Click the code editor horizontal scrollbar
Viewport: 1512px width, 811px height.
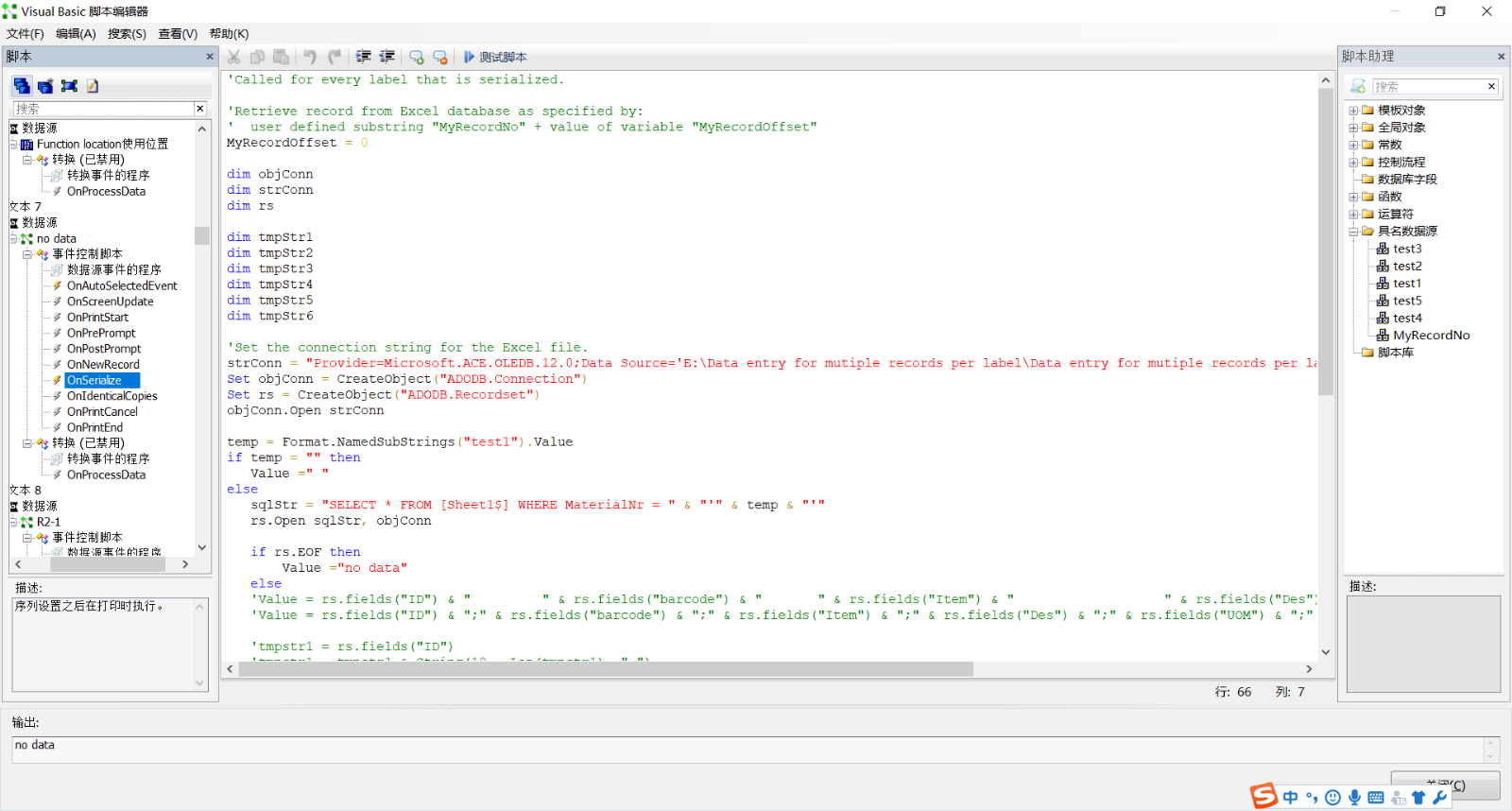click(605, 669)
